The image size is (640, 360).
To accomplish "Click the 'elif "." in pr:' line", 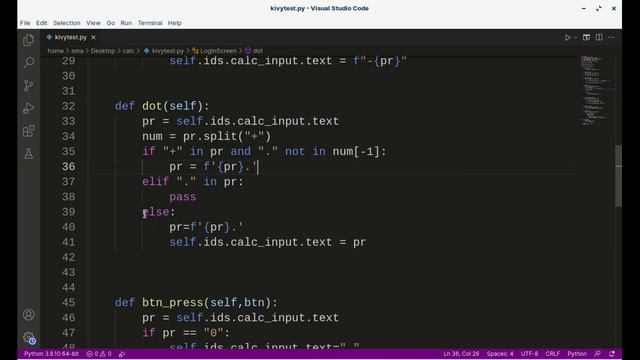I will pyautogui.click(x=193, y=182).
